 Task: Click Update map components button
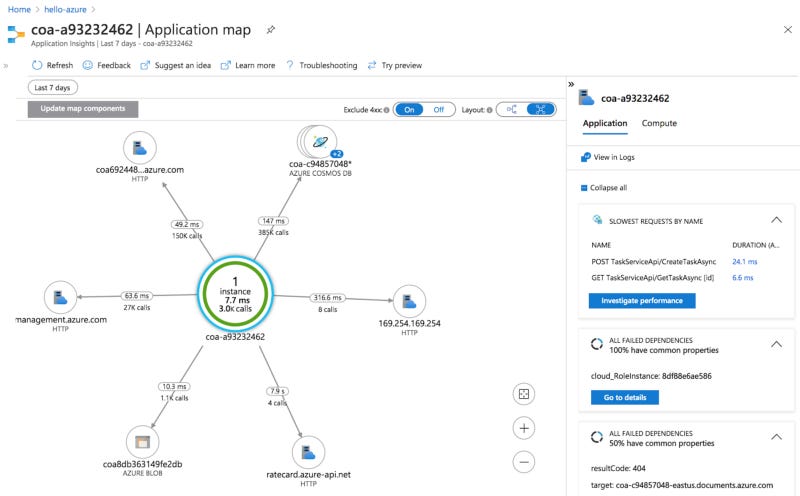coord(83,109)
